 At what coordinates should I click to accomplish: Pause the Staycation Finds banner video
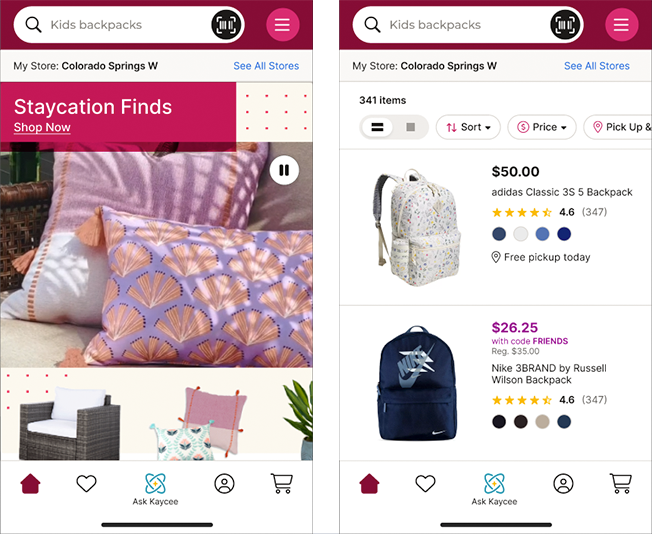click(x=284, y=170)
